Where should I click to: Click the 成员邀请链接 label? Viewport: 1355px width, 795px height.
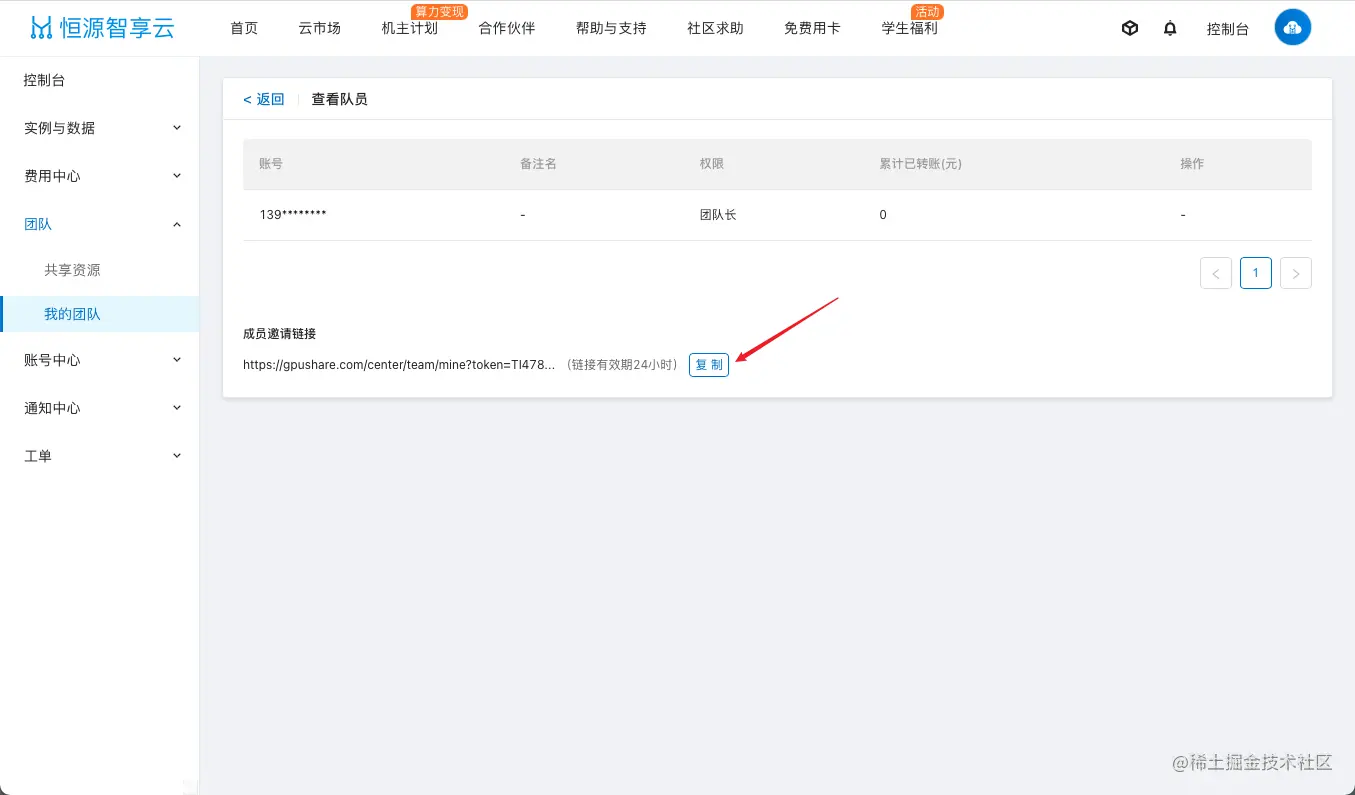click(x=279, y=334)
